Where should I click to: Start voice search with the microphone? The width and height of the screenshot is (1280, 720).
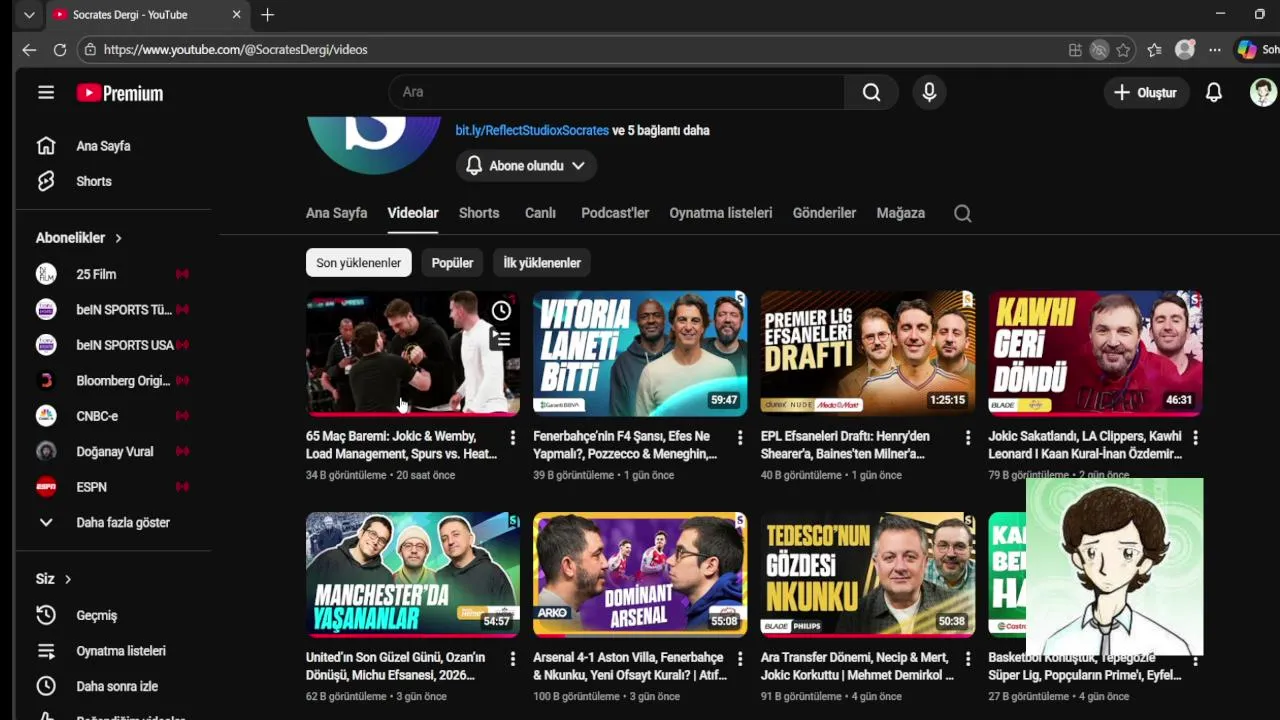point(929,92)
